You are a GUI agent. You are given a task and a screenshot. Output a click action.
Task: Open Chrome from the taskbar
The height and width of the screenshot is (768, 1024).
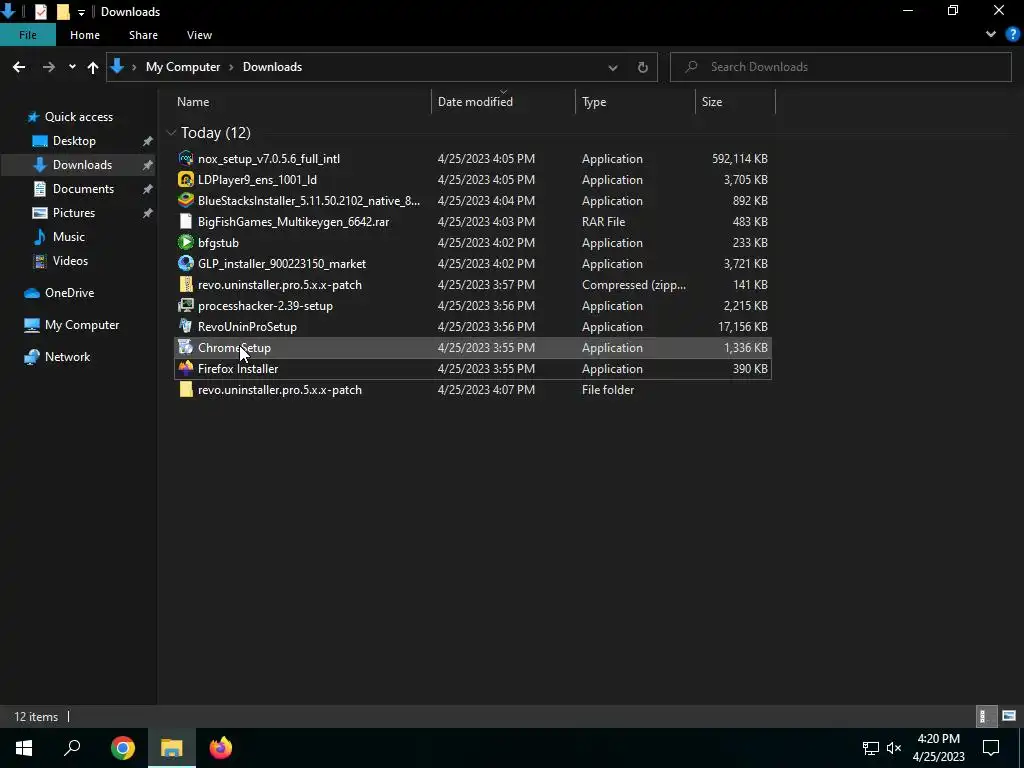[123, 748]
